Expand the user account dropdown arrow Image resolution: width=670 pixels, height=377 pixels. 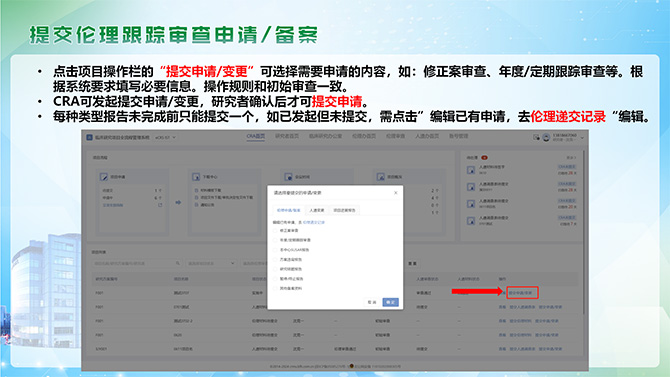[x=582, y=138]
